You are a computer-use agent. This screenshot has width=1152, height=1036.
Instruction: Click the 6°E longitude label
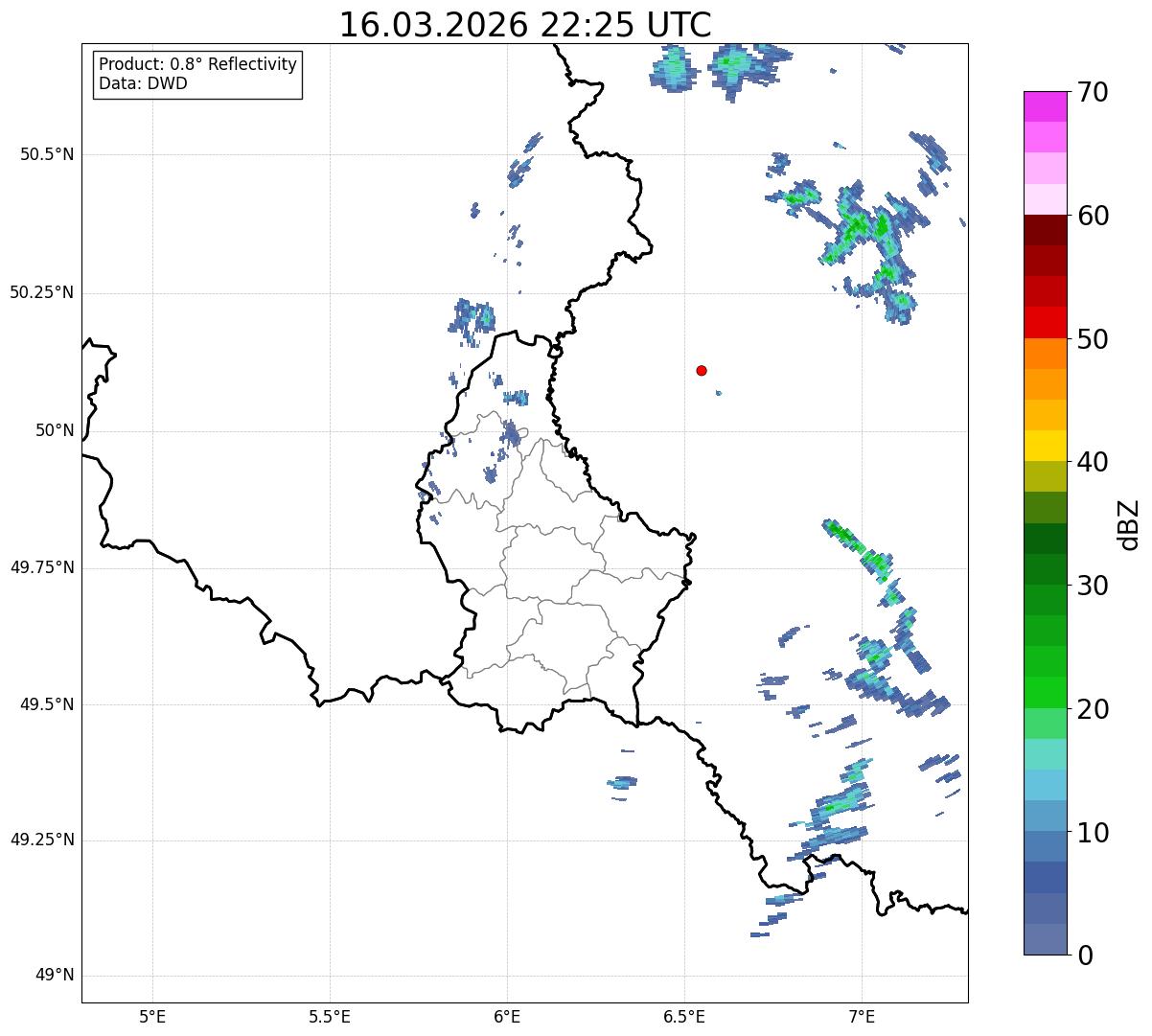tap(507, 1016)
